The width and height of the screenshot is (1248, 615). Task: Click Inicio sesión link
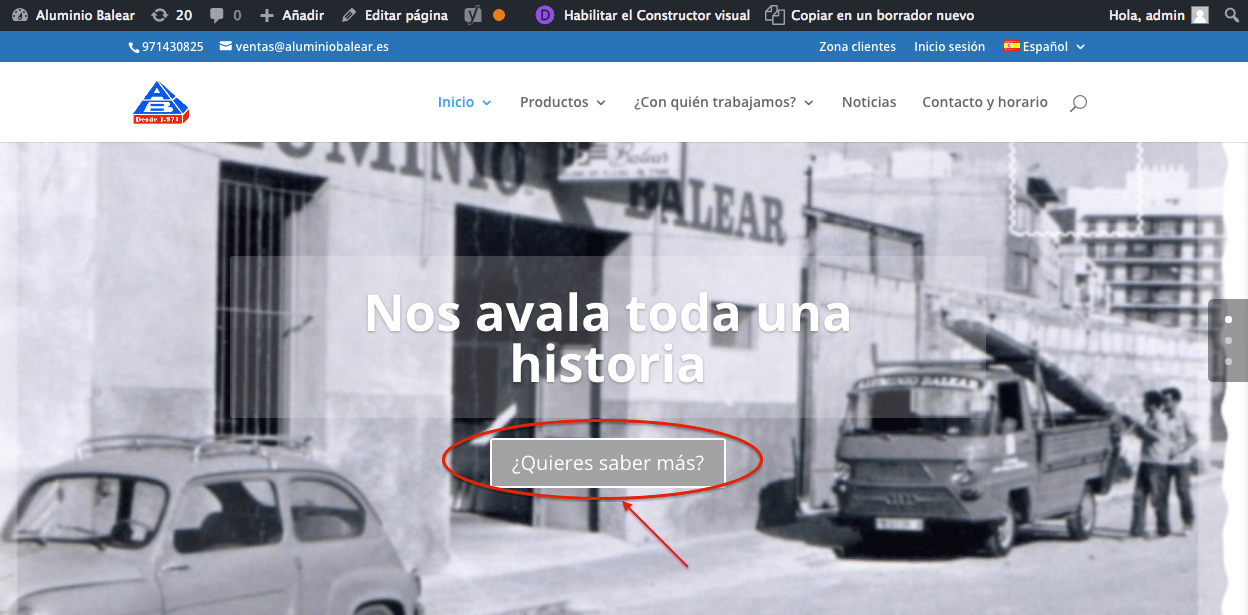[x=949, y=47]
